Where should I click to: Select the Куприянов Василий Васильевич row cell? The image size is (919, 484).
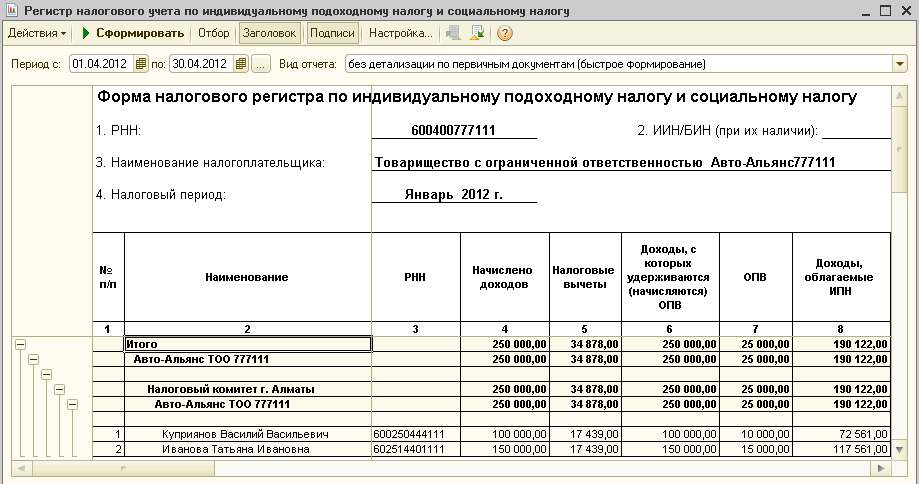(247, 435)
